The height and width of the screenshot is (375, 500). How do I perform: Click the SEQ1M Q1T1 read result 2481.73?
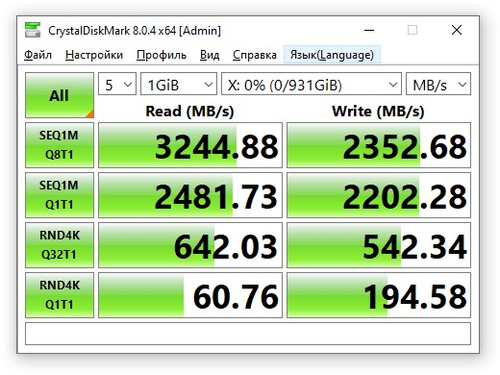(x=190, y=195)
